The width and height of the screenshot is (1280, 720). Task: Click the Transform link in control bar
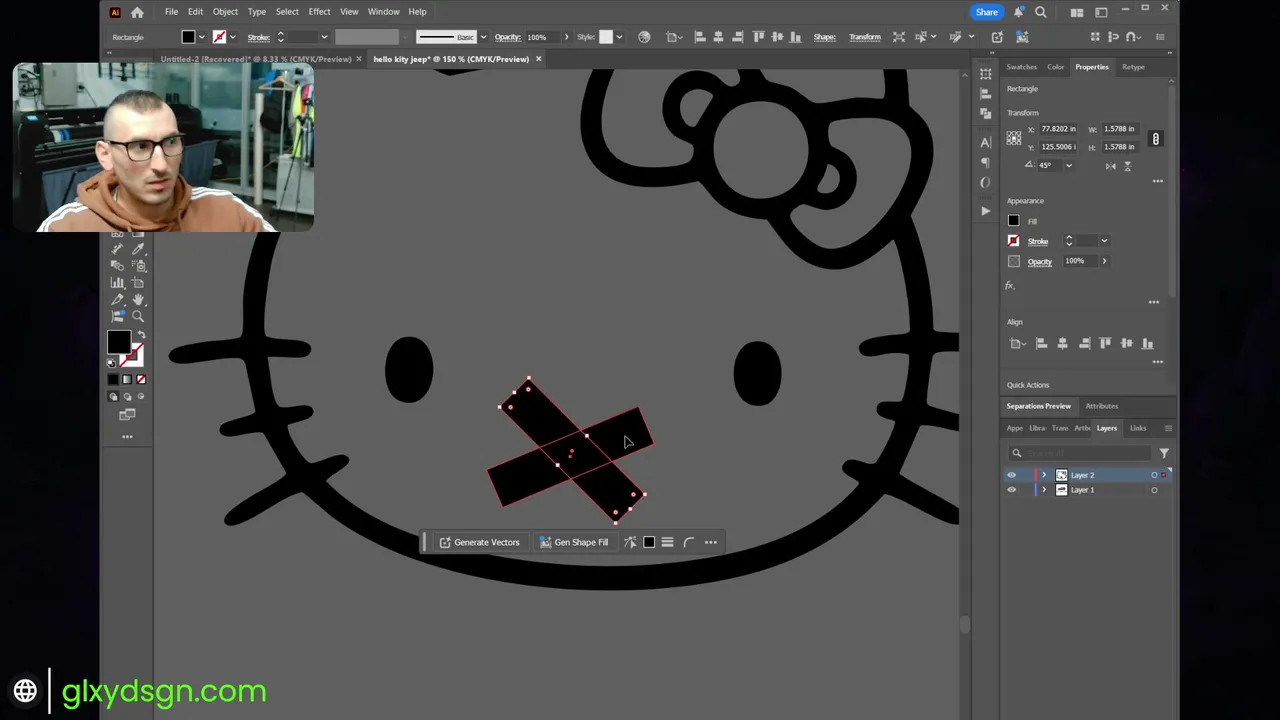(x=865, y=37)
